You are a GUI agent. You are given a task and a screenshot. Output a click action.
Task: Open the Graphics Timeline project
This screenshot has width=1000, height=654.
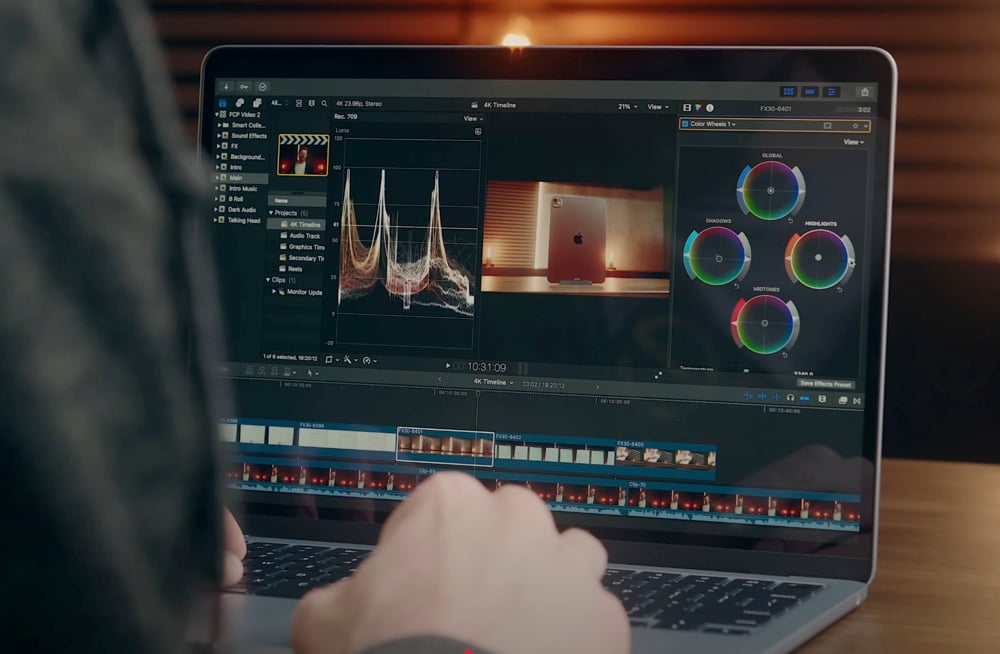pos(307,247)
